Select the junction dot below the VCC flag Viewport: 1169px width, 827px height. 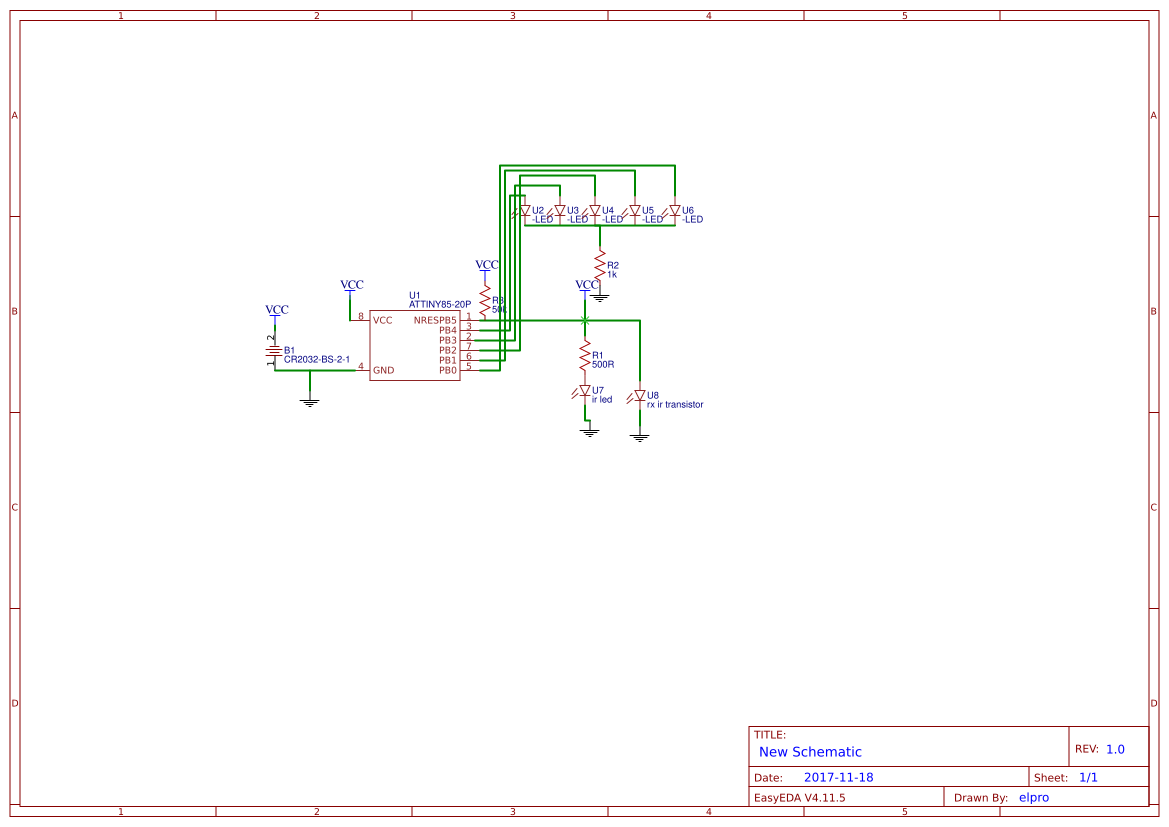click(585, 320)
